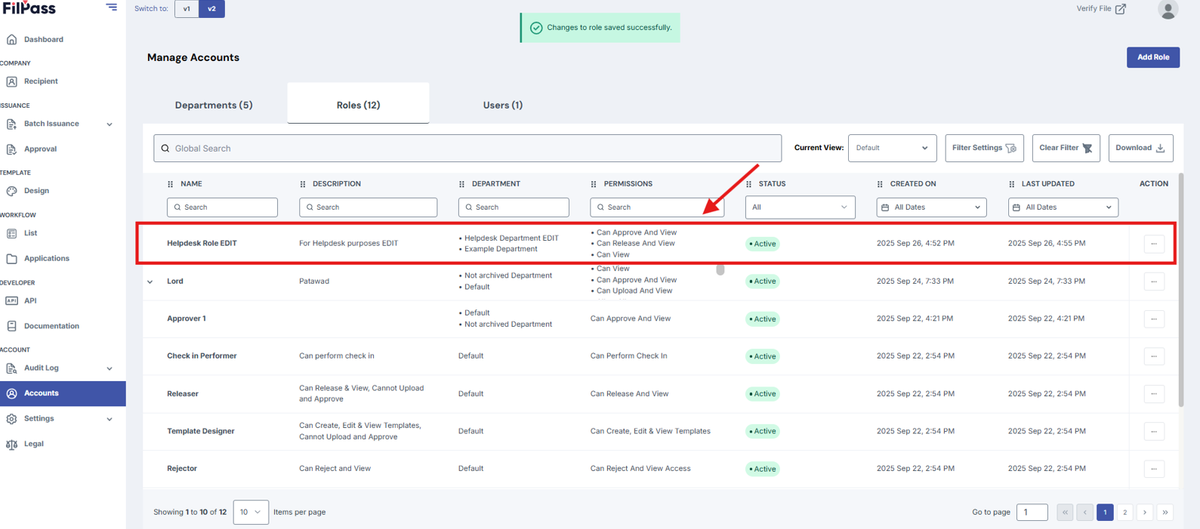Click the Go to page input
1200x529 pixels.
click(x=1033, y=512)
